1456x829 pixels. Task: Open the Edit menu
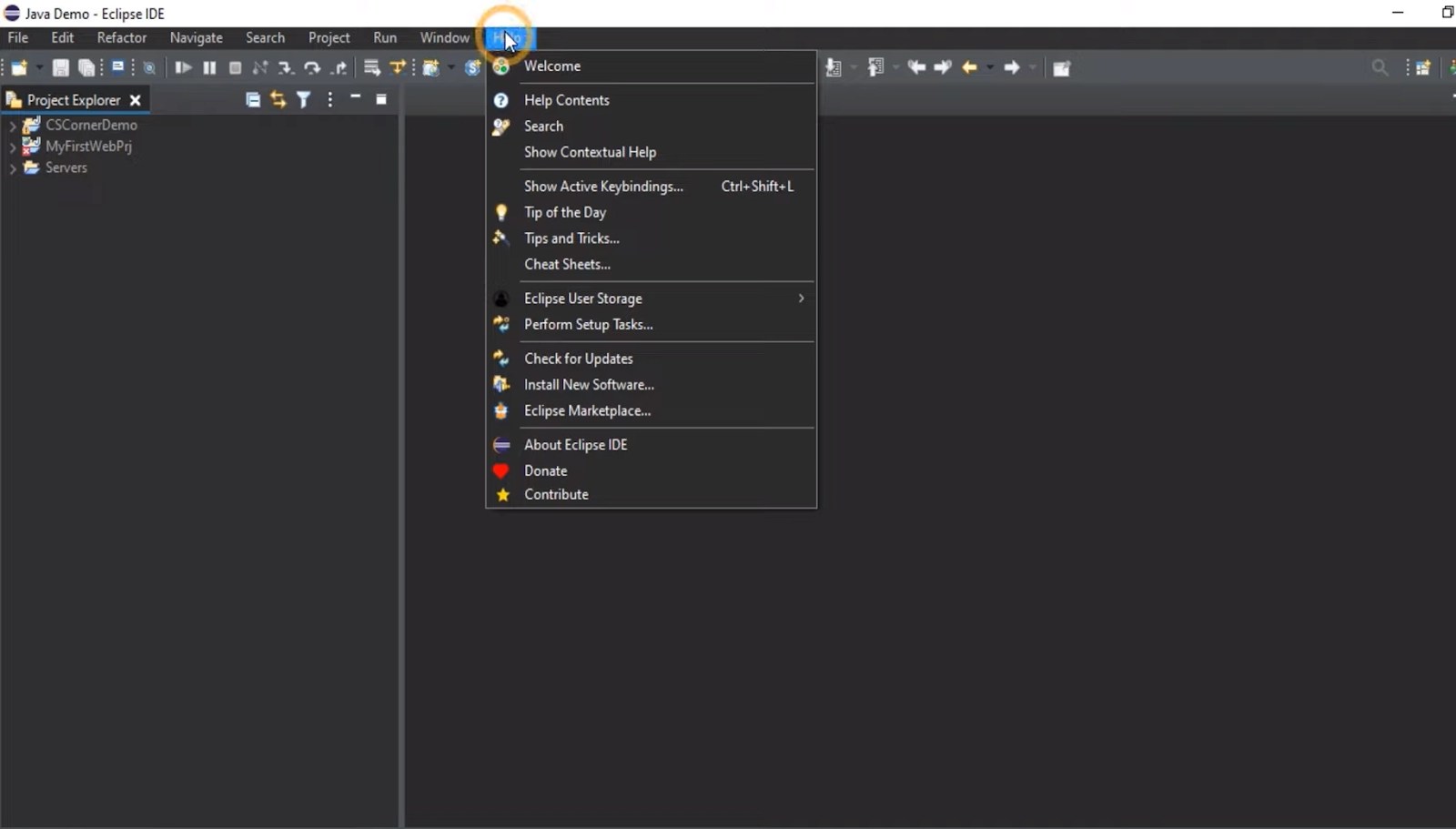point(63,38)
